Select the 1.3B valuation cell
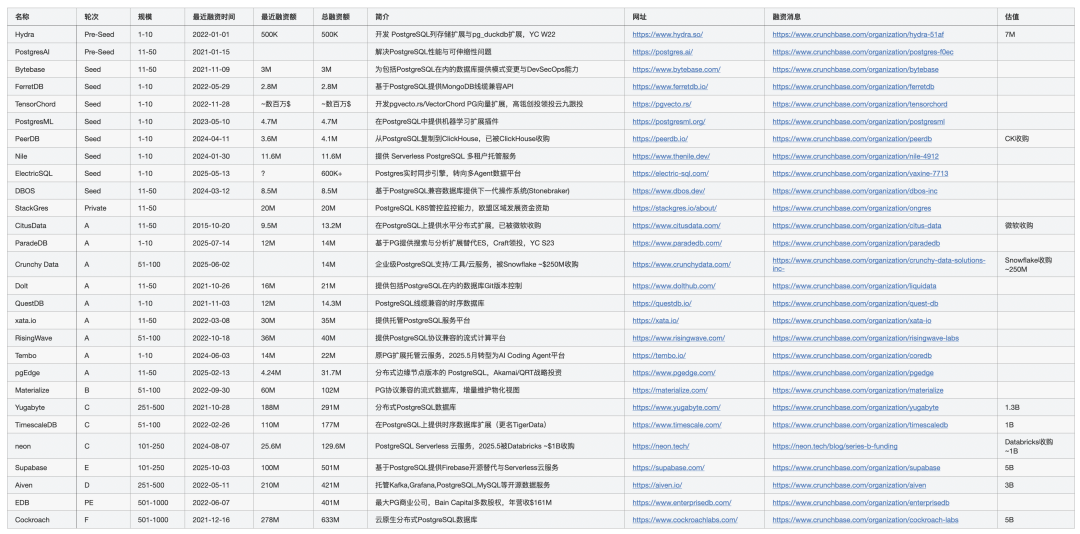Image resolution: width=1080 pixels, height=534 pixels. [1035, 408]
